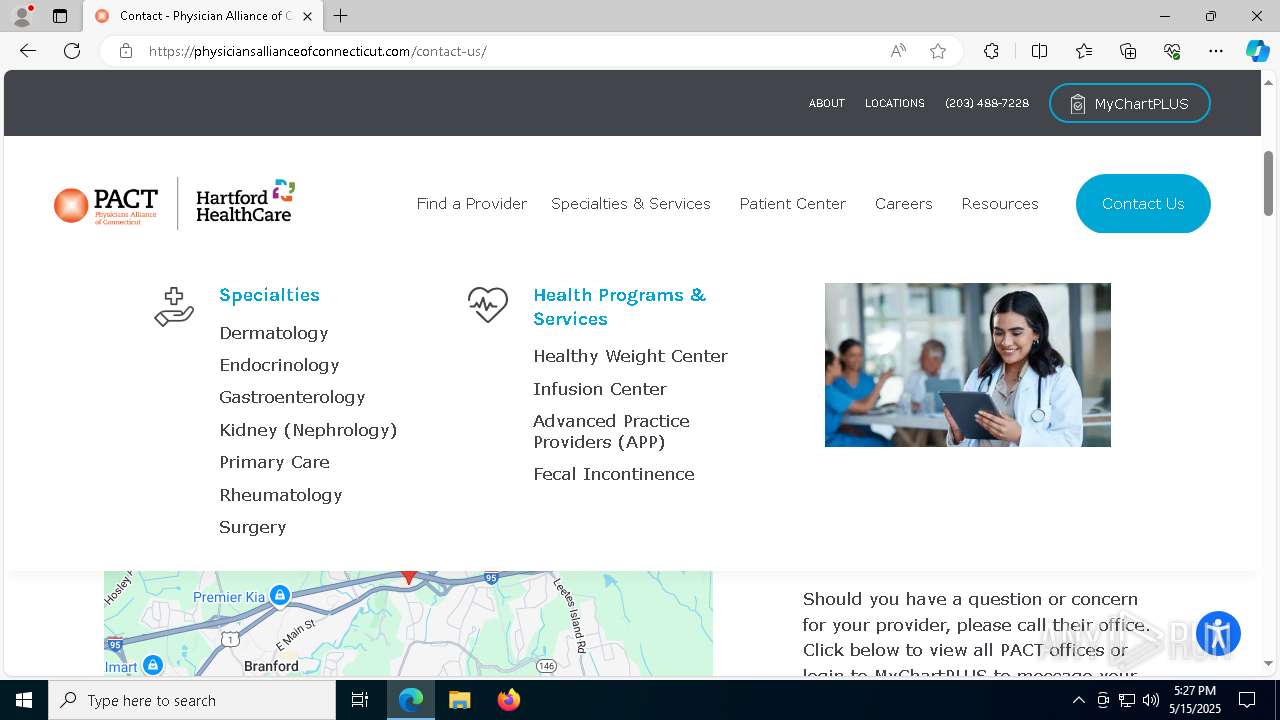Go to the LOCATIONS page
Image resolution: width=1280 pixels, height=720 pixels.
pos(895,104)
